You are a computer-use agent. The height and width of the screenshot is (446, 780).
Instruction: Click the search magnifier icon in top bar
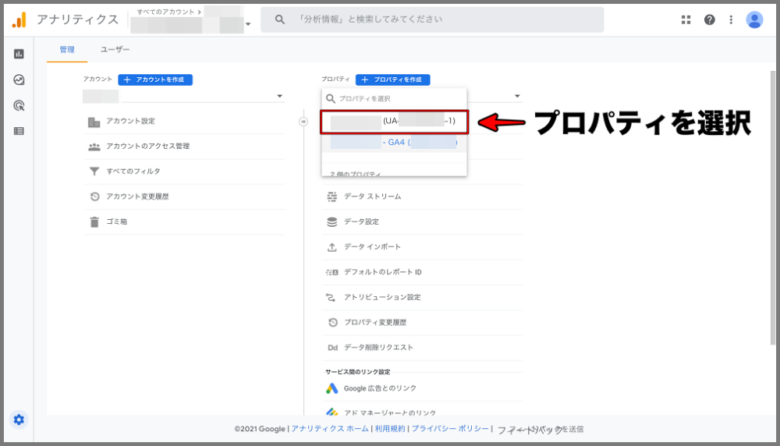[x=280, y=19]
